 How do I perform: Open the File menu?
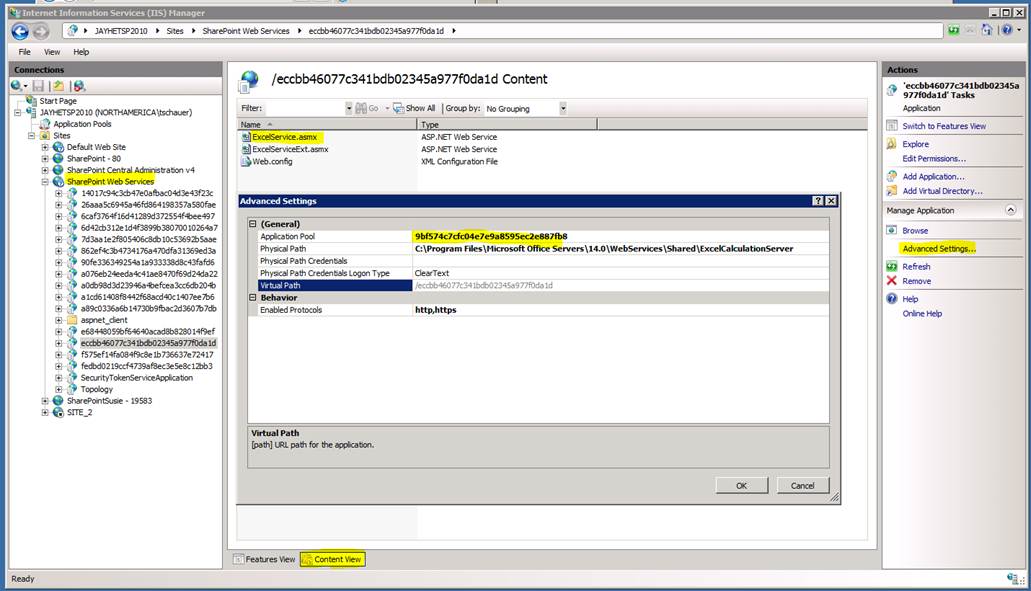[24, 52]
